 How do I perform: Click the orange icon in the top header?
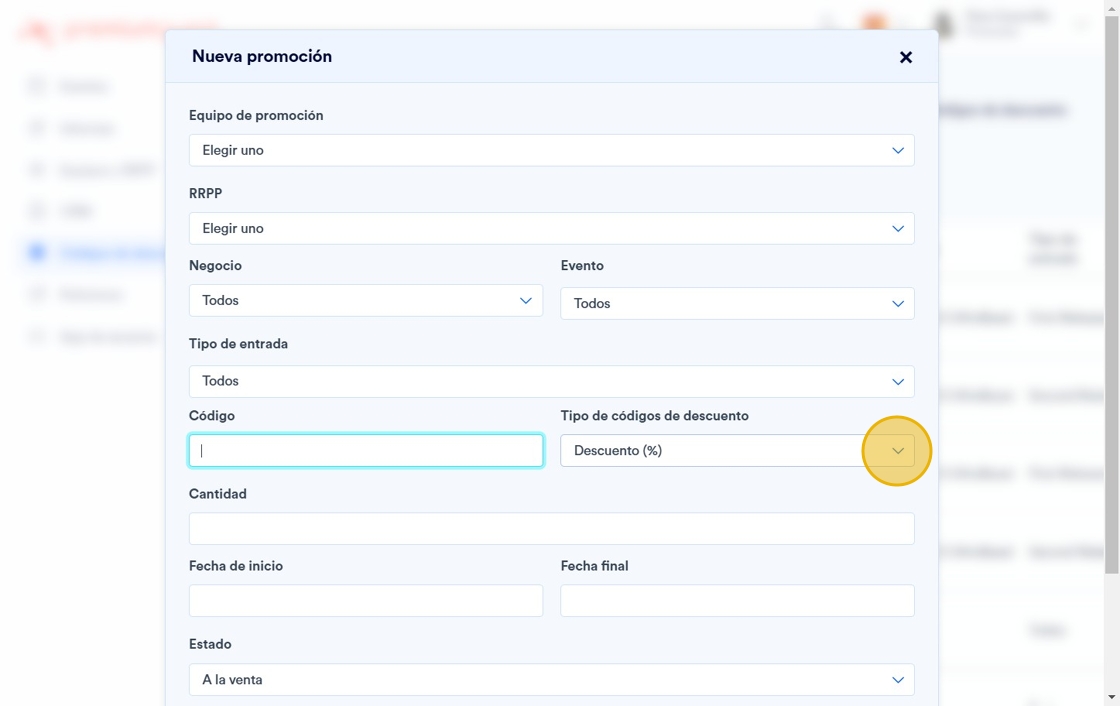[874, 24]
